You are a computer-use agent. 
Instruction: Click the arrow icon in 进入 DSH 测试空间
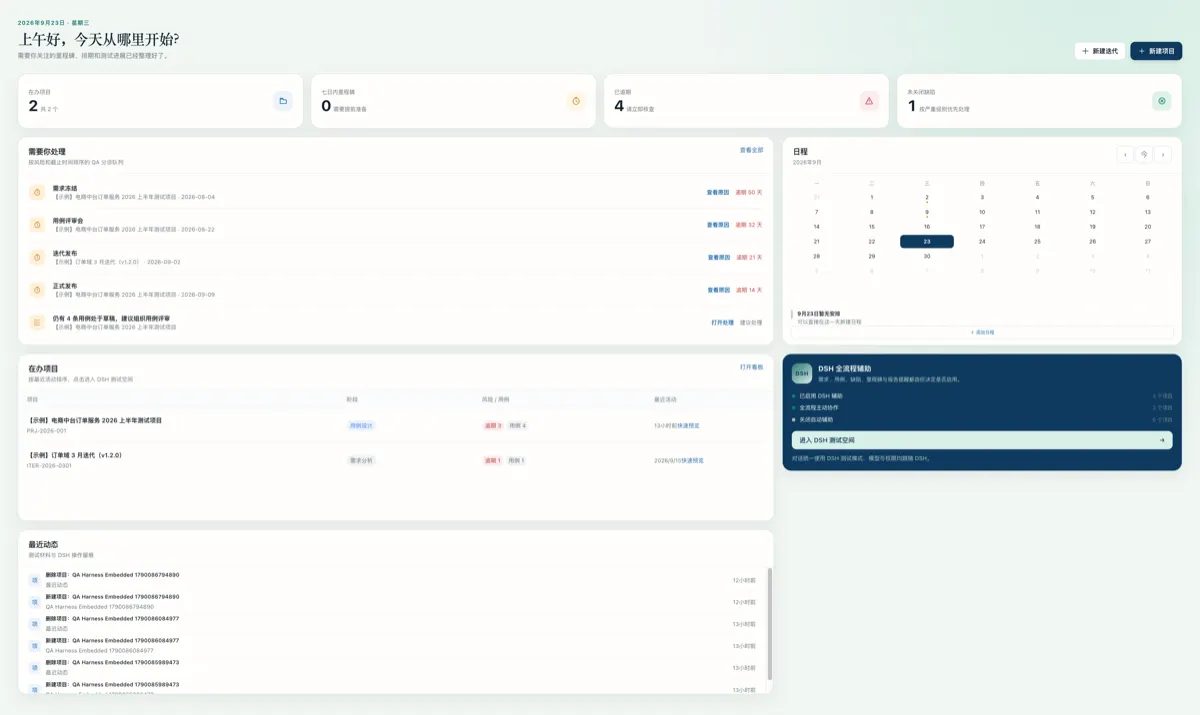pyautogui.click(x=1162, y=440)
